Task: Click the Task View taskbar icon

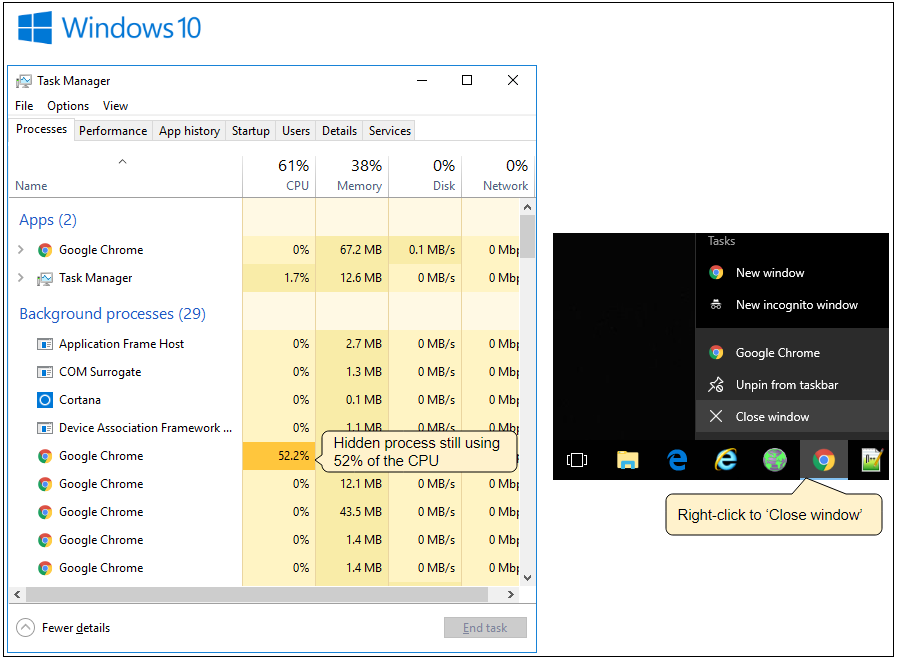Action: tap(577, 460)
